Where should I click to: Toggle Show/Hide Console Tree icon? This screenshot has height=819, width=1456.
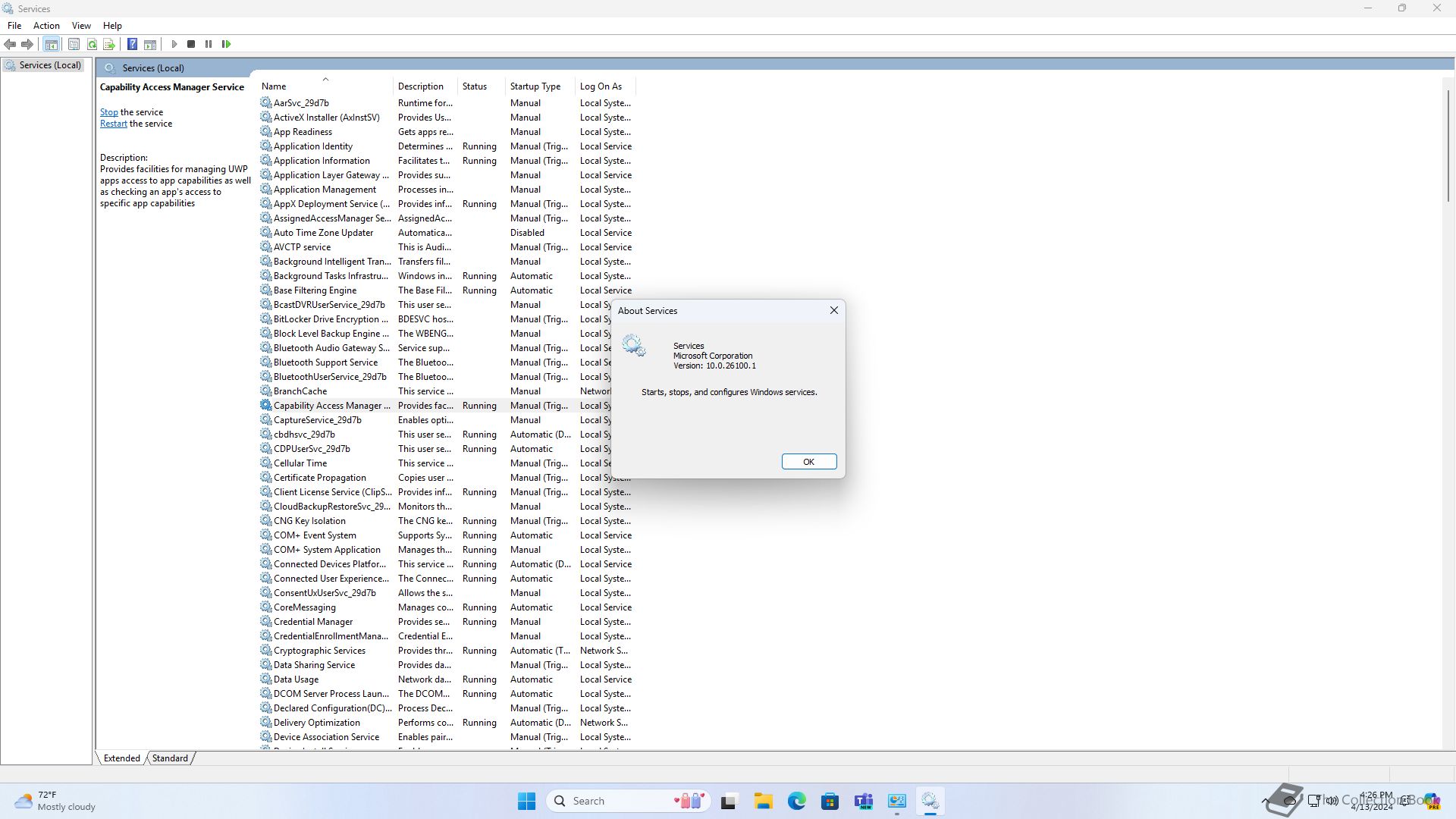tap(52, 44)
